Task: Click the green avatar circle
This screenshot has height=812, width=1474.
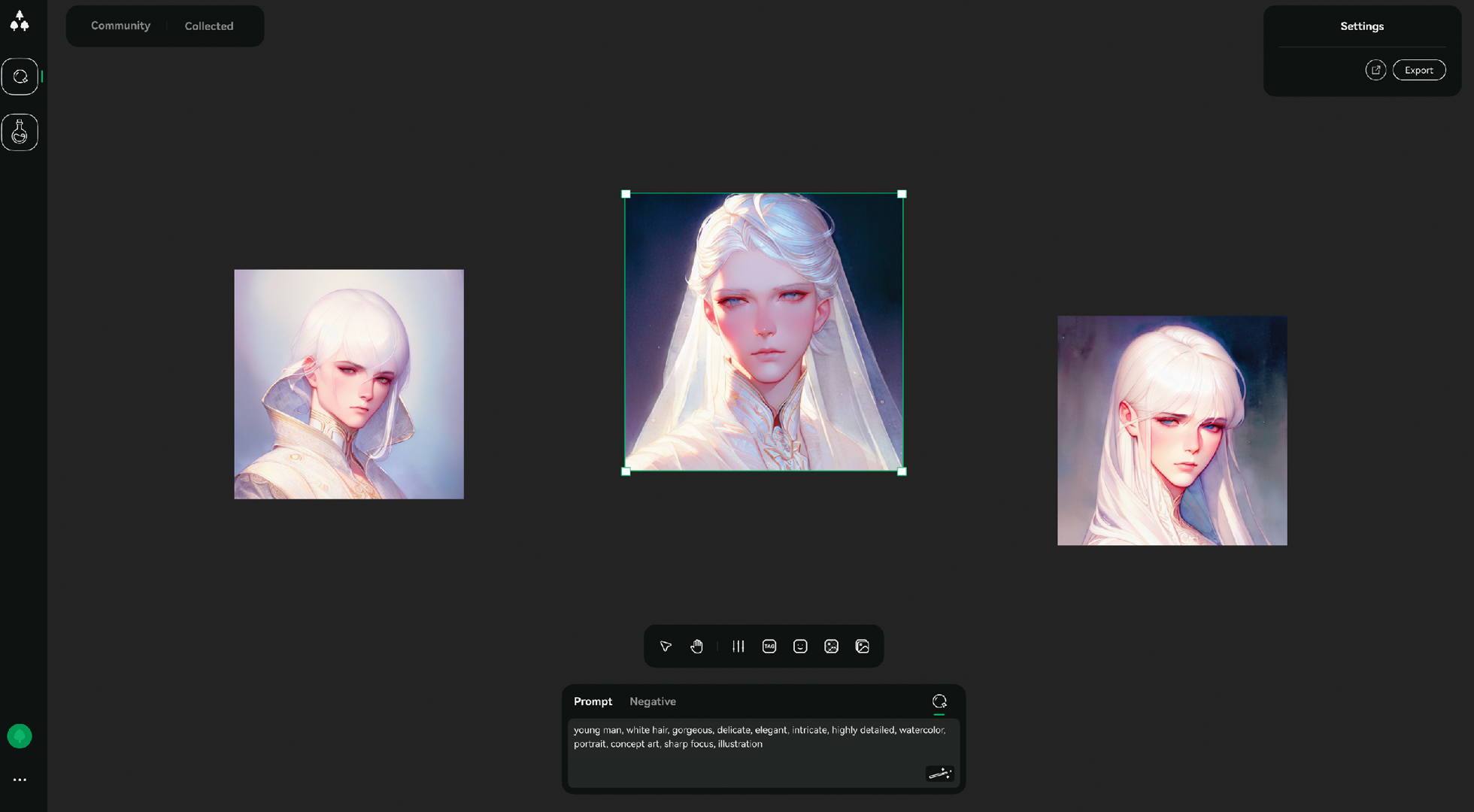Action: pos(20,736)
